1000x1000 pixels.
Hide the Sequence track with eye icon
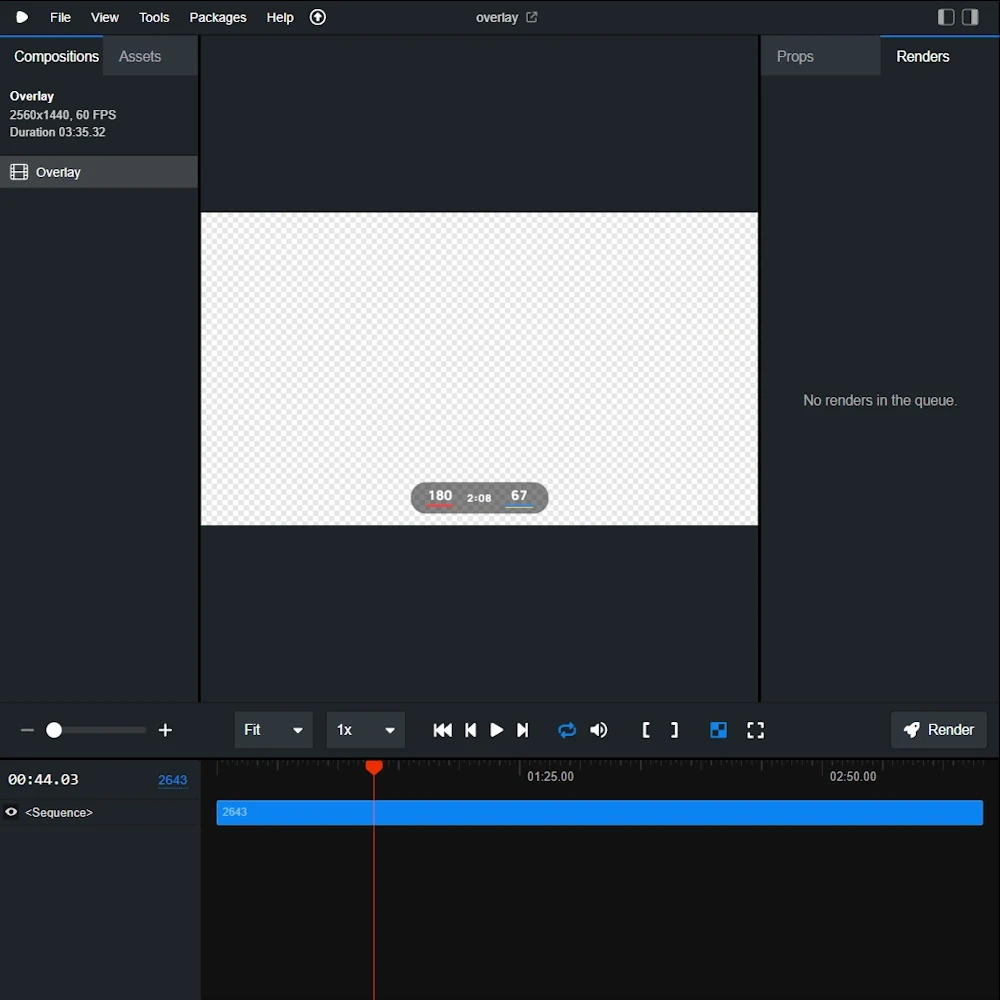click(x=11, y=812)
